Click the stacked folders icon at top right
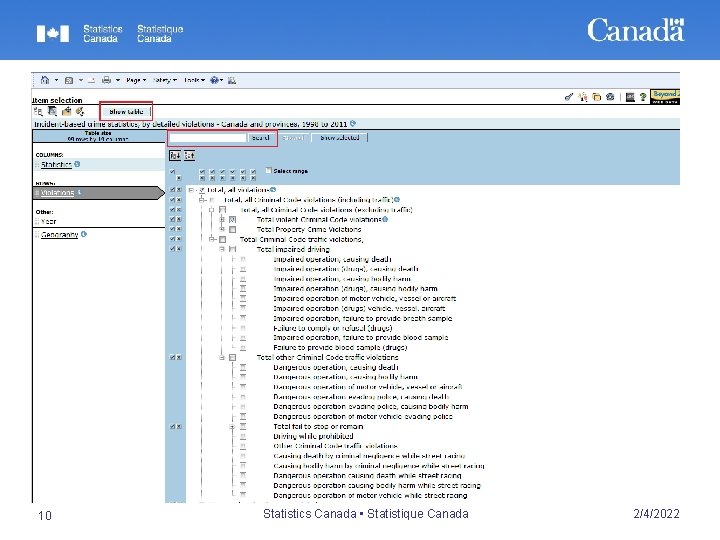 tap(596, 97)
